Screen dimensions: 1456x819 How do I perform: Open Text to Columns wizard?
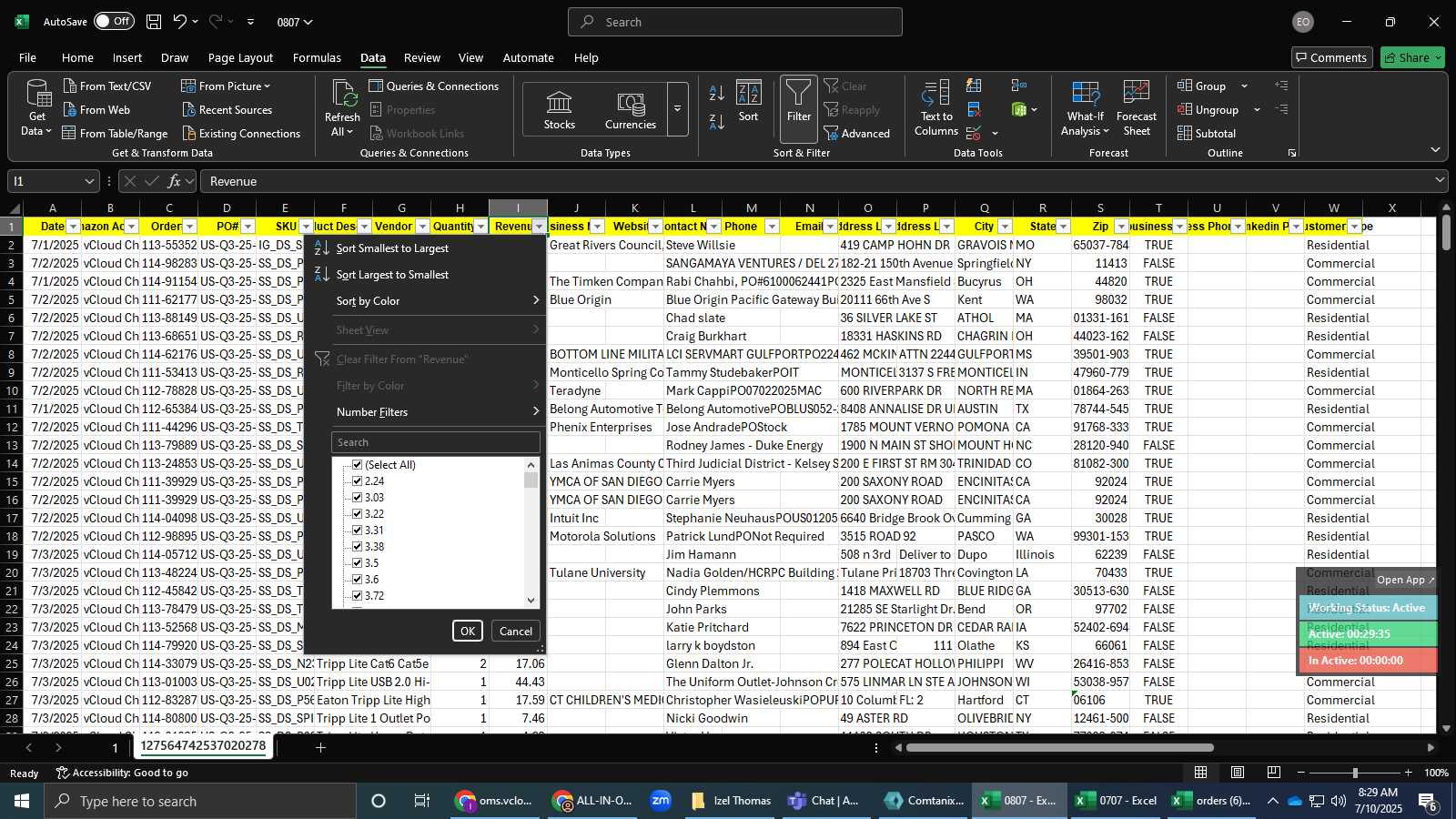936,108
